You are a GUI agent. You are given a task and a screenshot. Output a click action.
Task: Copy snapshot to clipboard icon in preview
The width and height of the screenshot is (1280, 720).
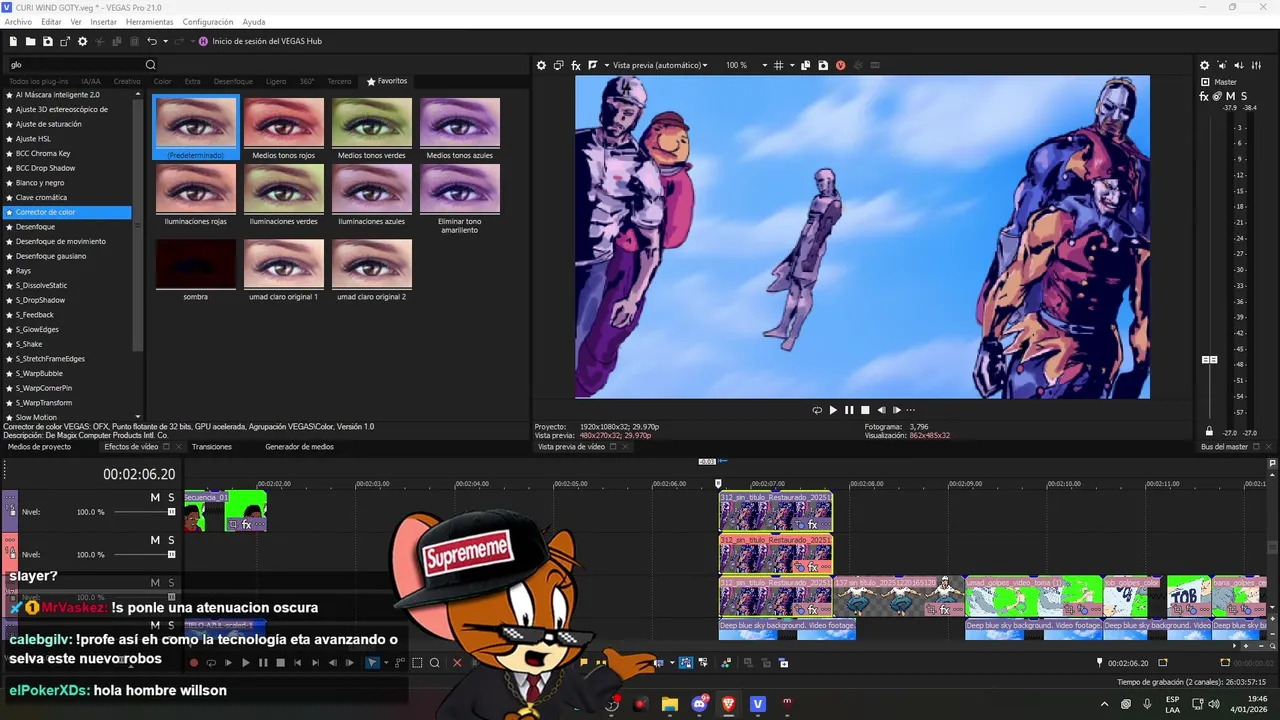click(x=806, y=65)
